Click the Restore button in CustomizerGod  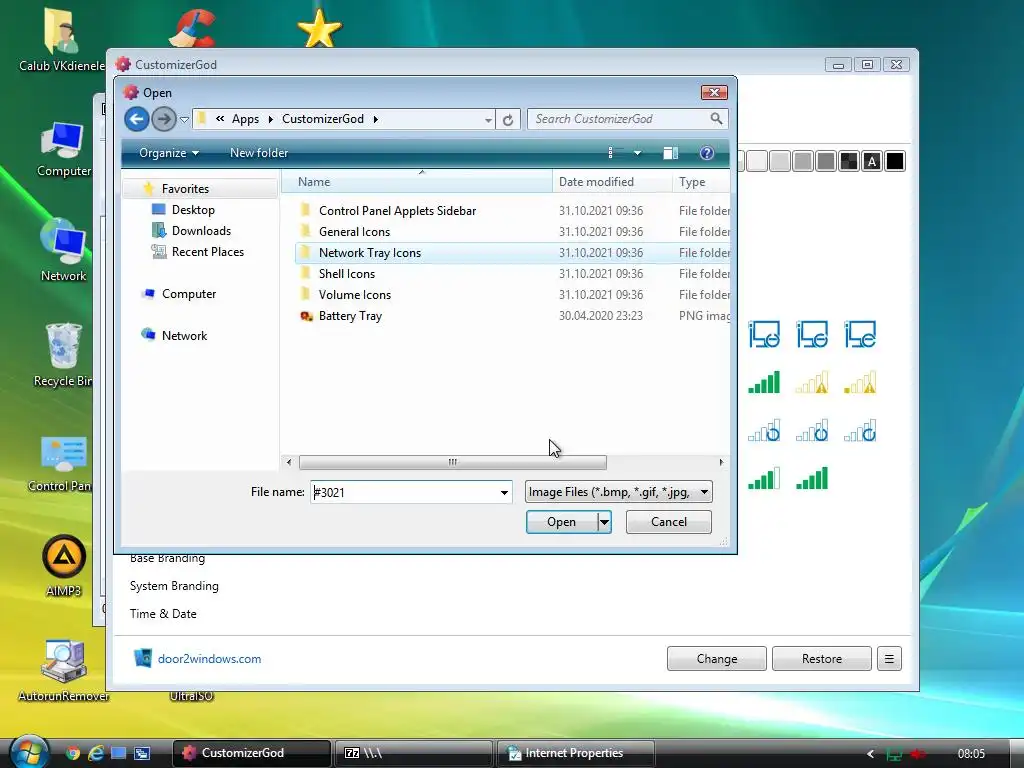coord(822,659)
